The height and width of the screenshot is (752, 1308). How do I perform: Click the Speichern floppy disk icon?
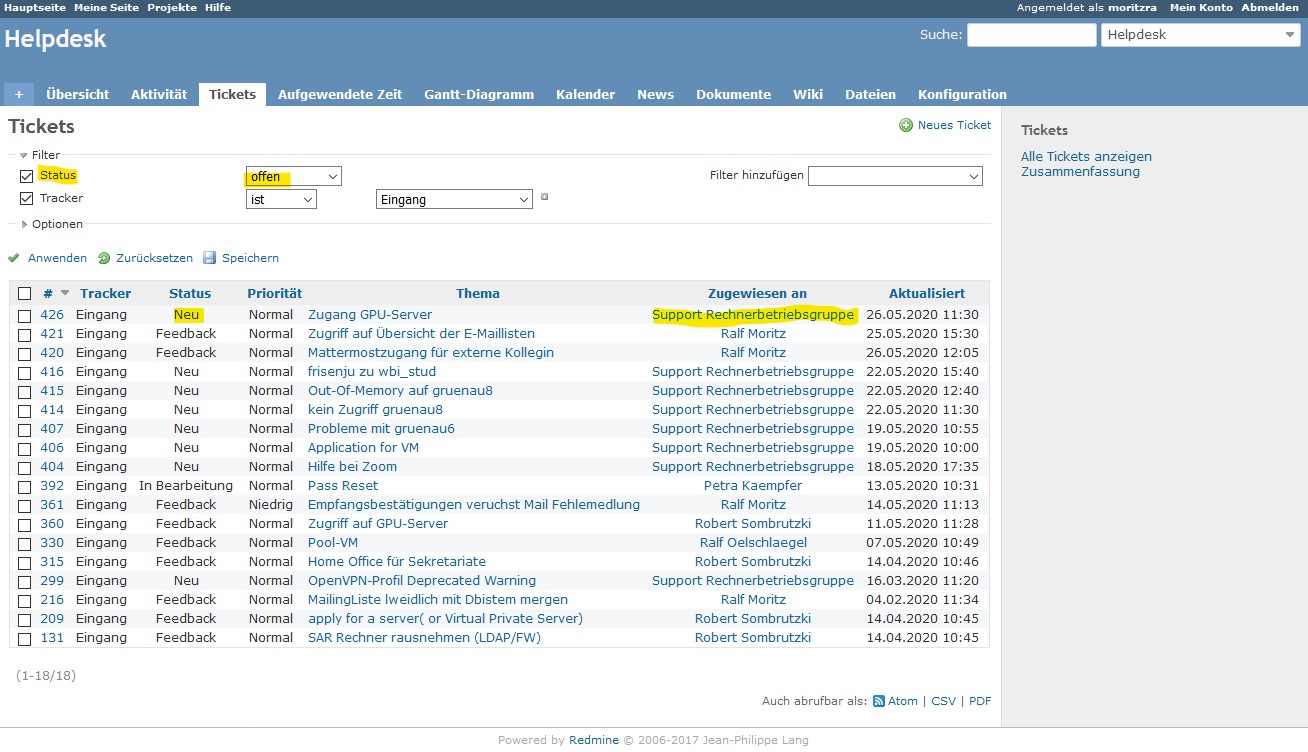[x=210, y=258]
